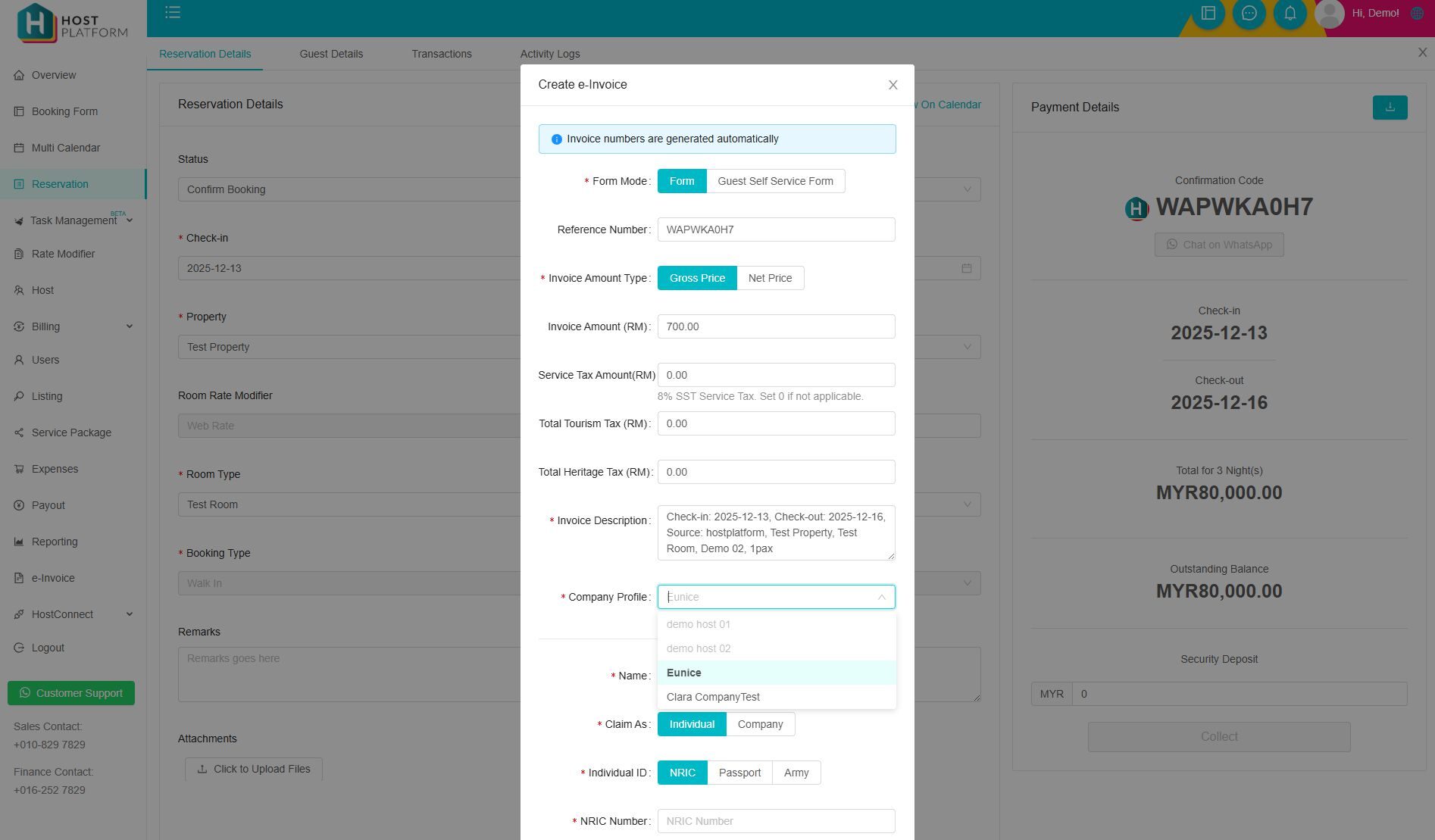
Task: Select Form mode option
Action: click(x=682, y=181)
